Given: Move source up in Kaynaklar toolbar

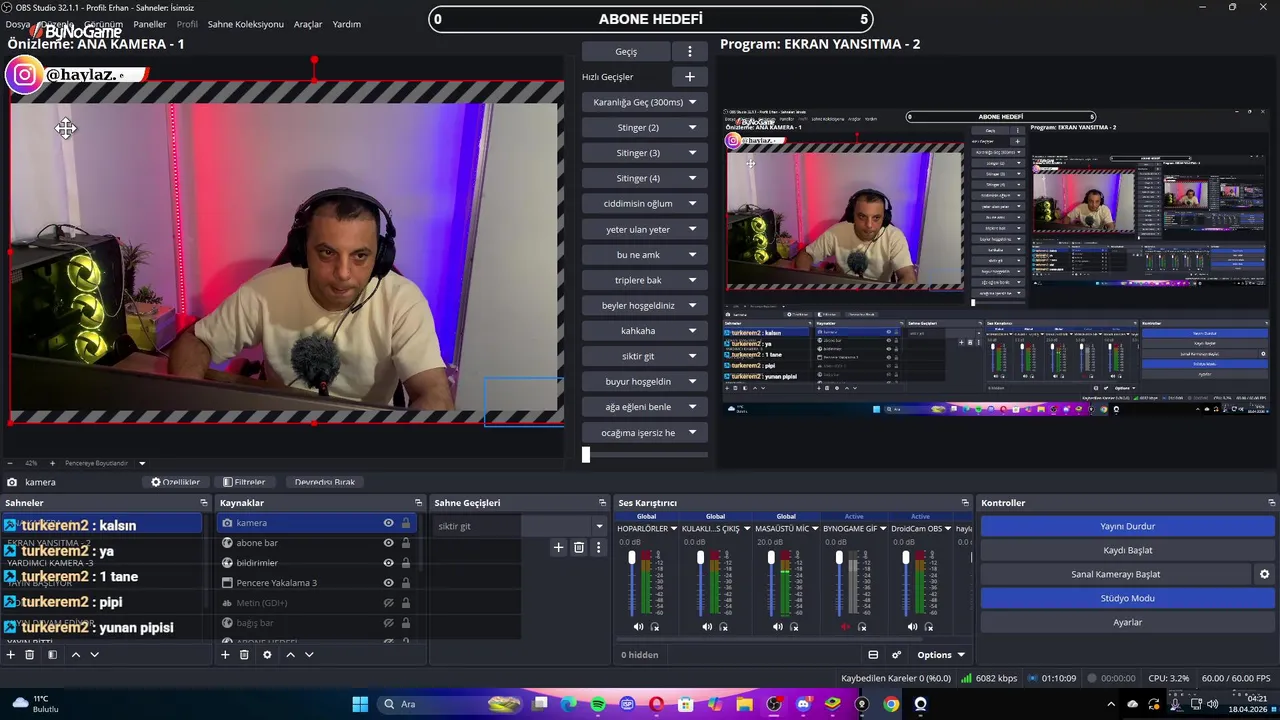Looking at the screenshot, I should pos(290,654).
